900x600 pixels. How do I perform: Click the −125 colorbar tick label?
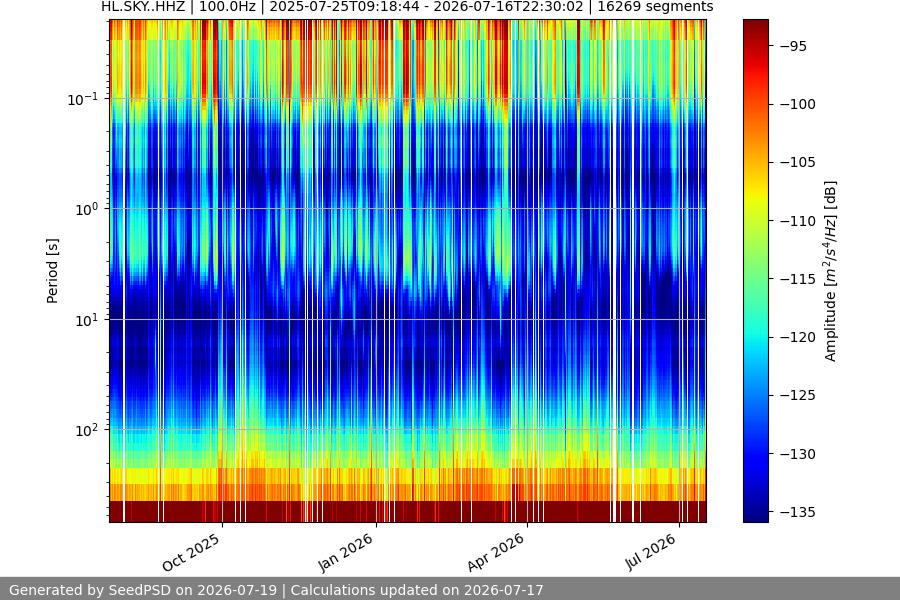coord(797,395)
